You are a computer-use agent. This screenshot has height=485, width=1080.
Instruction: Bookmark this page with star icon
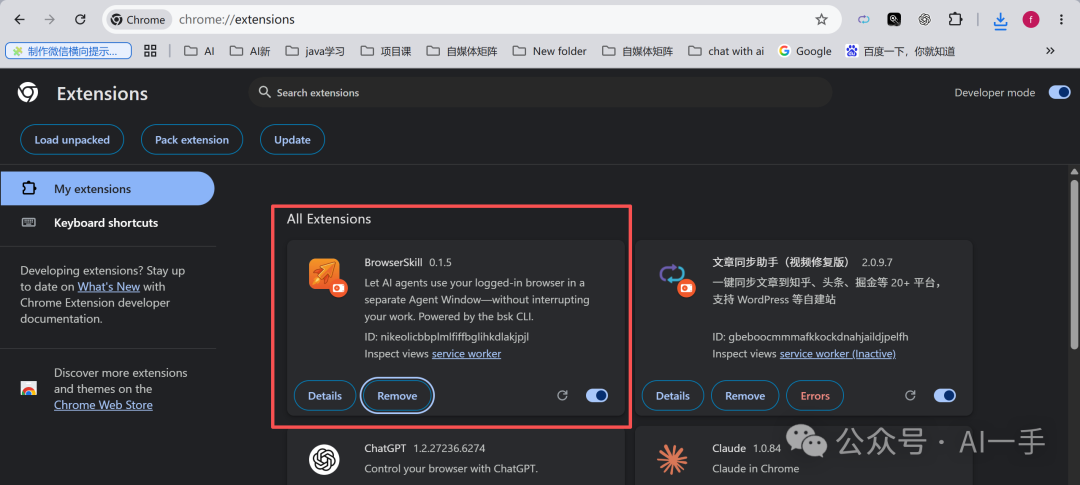[821, 19]
